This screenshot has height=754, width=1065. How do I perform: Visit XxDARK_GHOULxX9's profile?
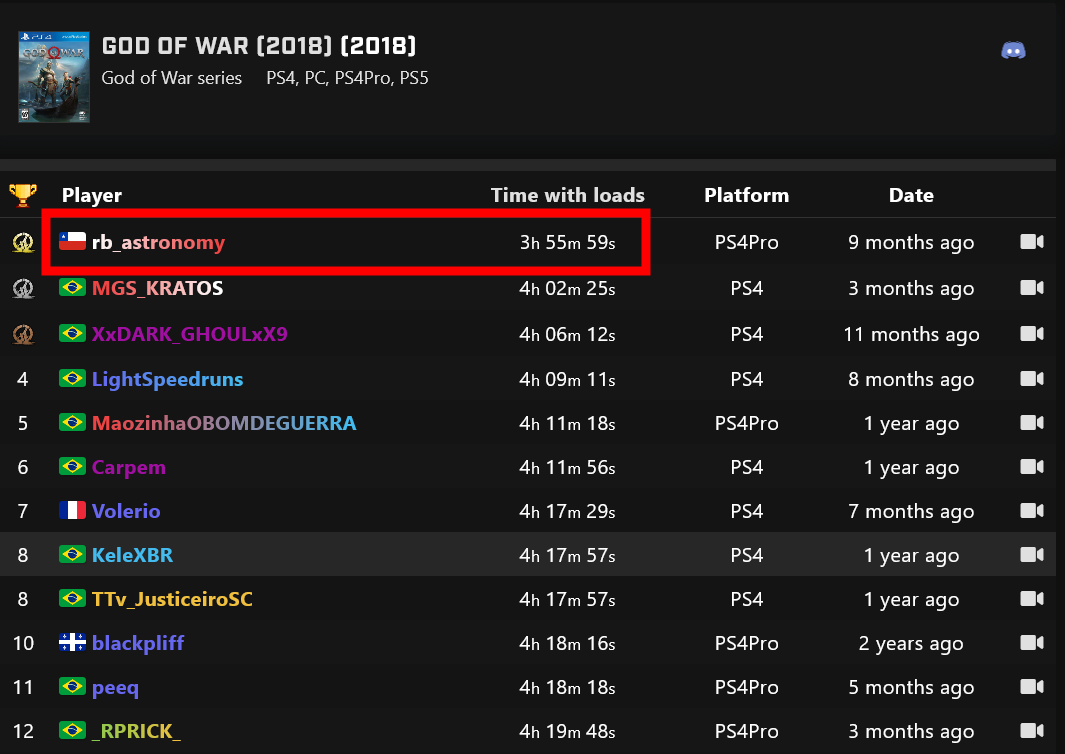coord(189,334)
